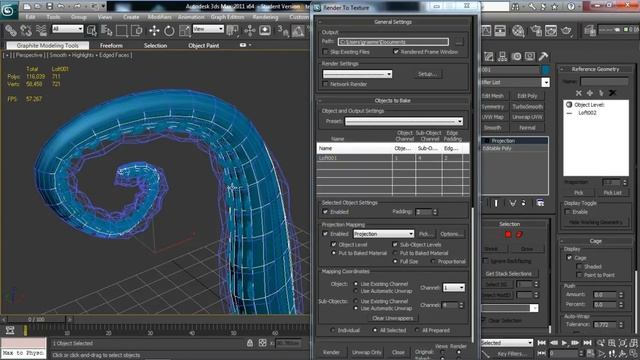Open the Motion command panel tab

516,56
